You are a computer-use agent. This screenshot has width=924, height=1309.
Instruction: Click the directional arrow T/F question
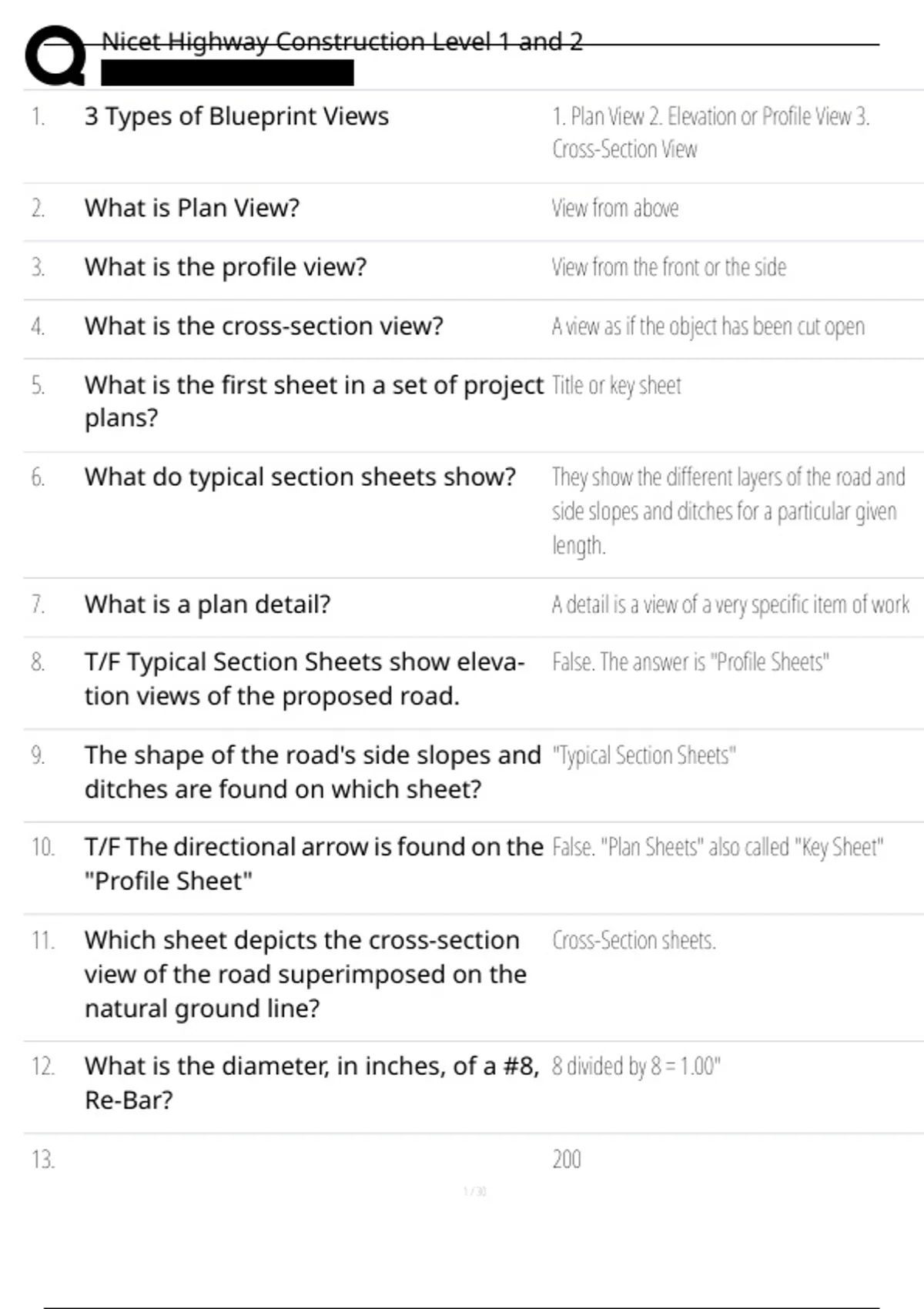[313, 863]
